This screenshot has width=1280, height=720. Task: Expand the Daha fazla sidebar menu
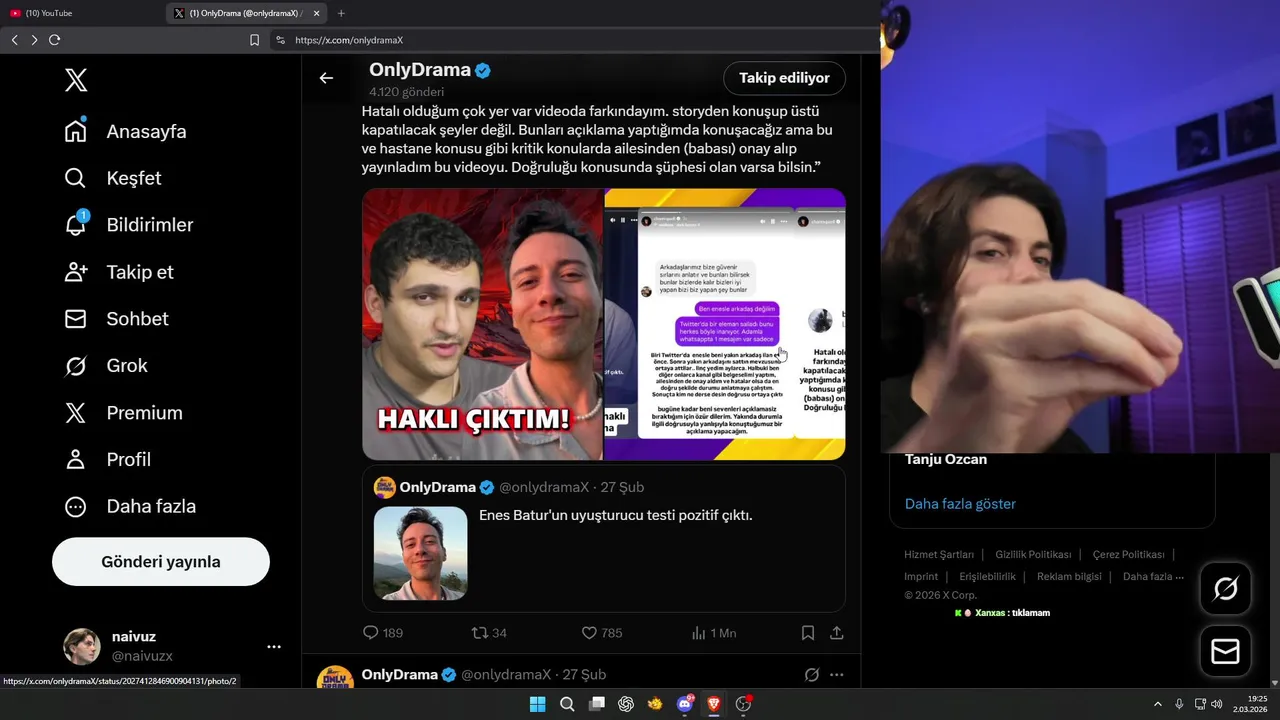[130, 507]
